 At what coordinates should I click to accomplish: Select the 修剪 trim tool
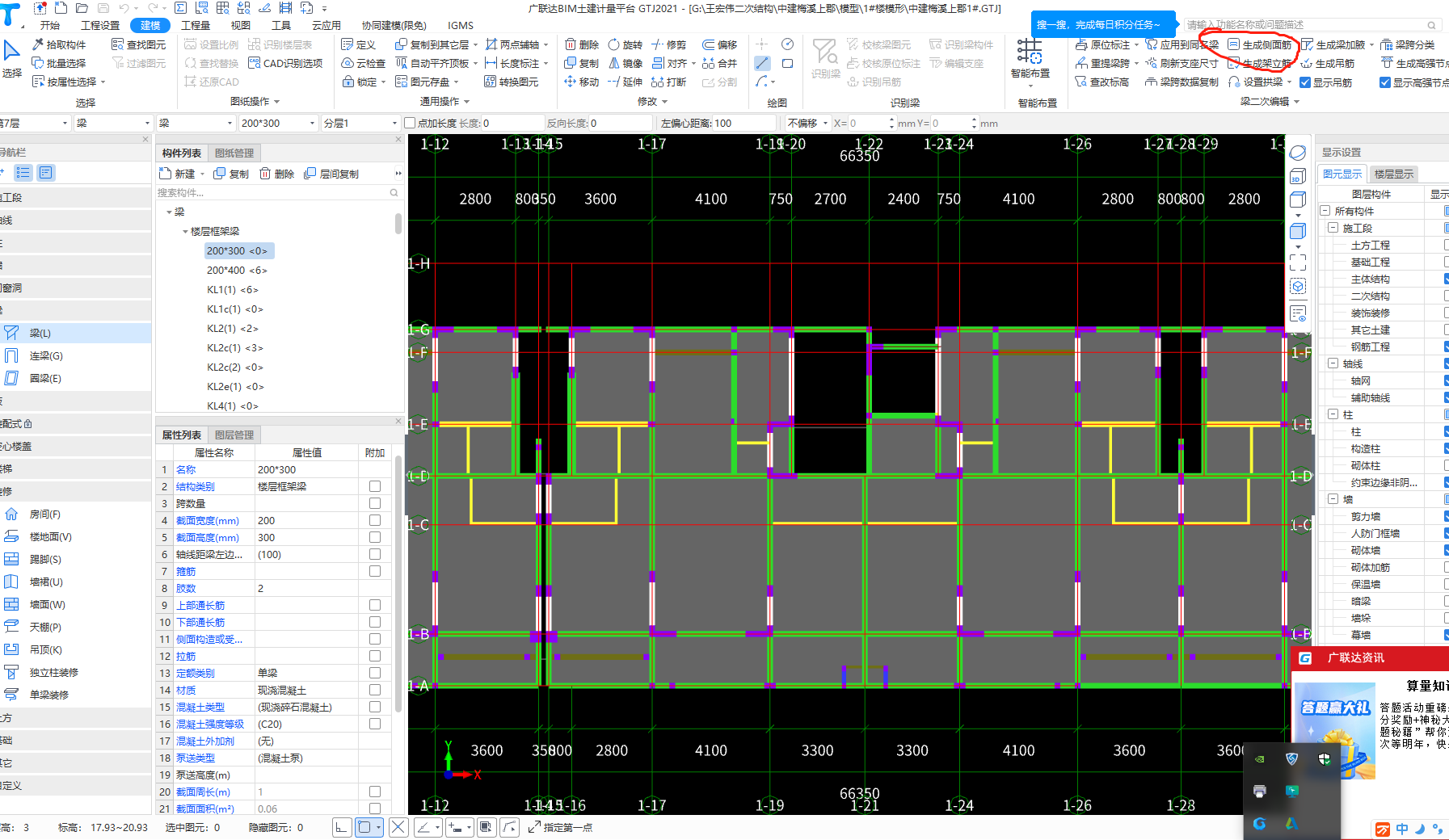point(669,44)
